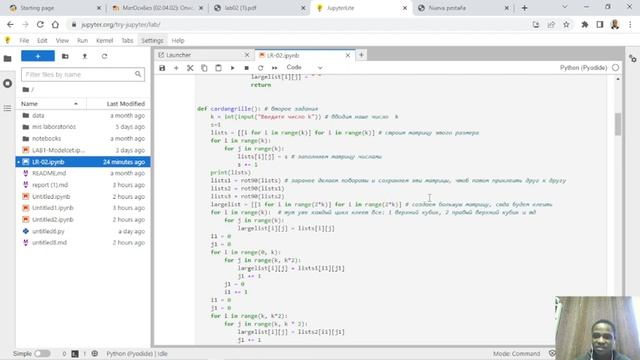
Task: Click the address bar URL
Action: [121, 24]
